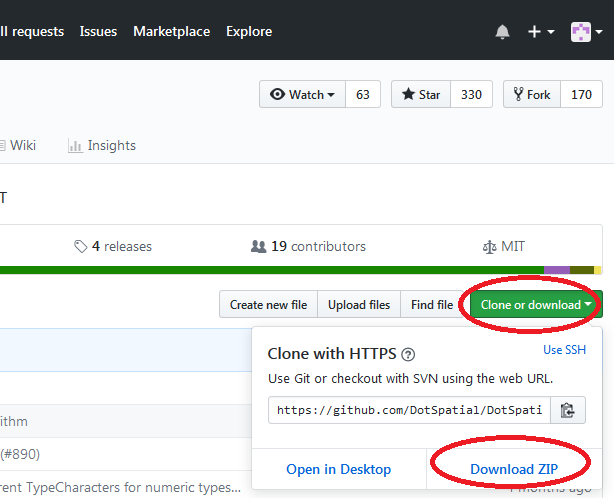Switch to Use SSH
This screenshot has width=614, height=498.
564,350
